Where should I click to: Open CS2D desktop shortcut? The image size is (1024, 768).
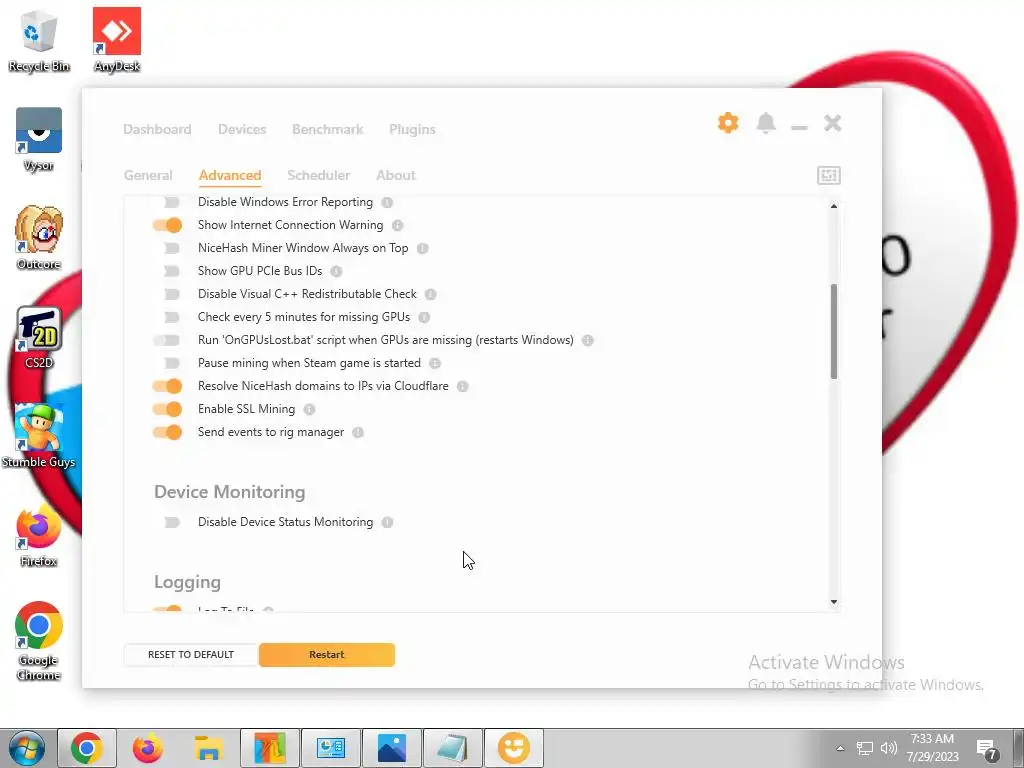39,338
